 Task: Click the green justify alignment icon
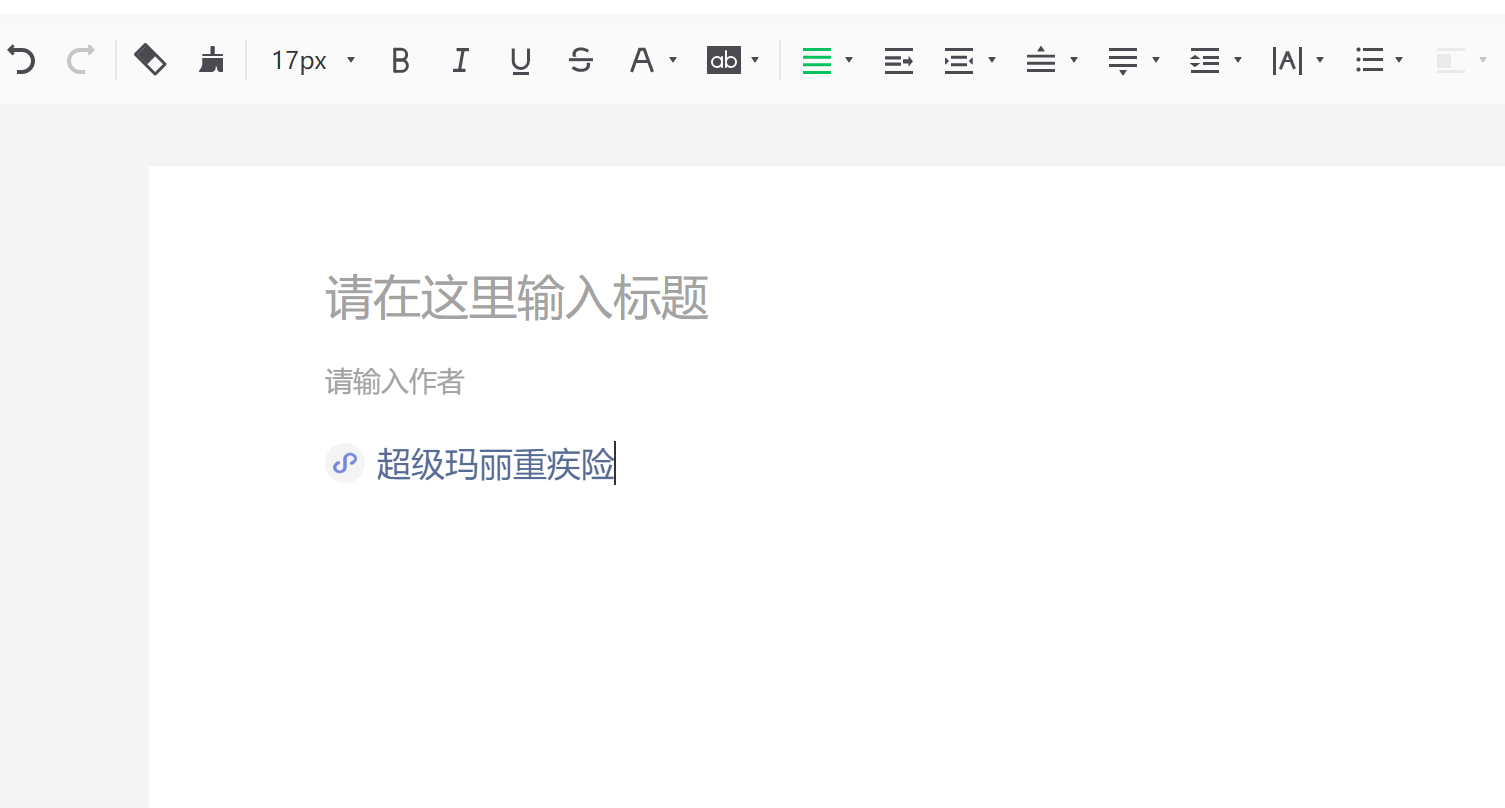817,61
